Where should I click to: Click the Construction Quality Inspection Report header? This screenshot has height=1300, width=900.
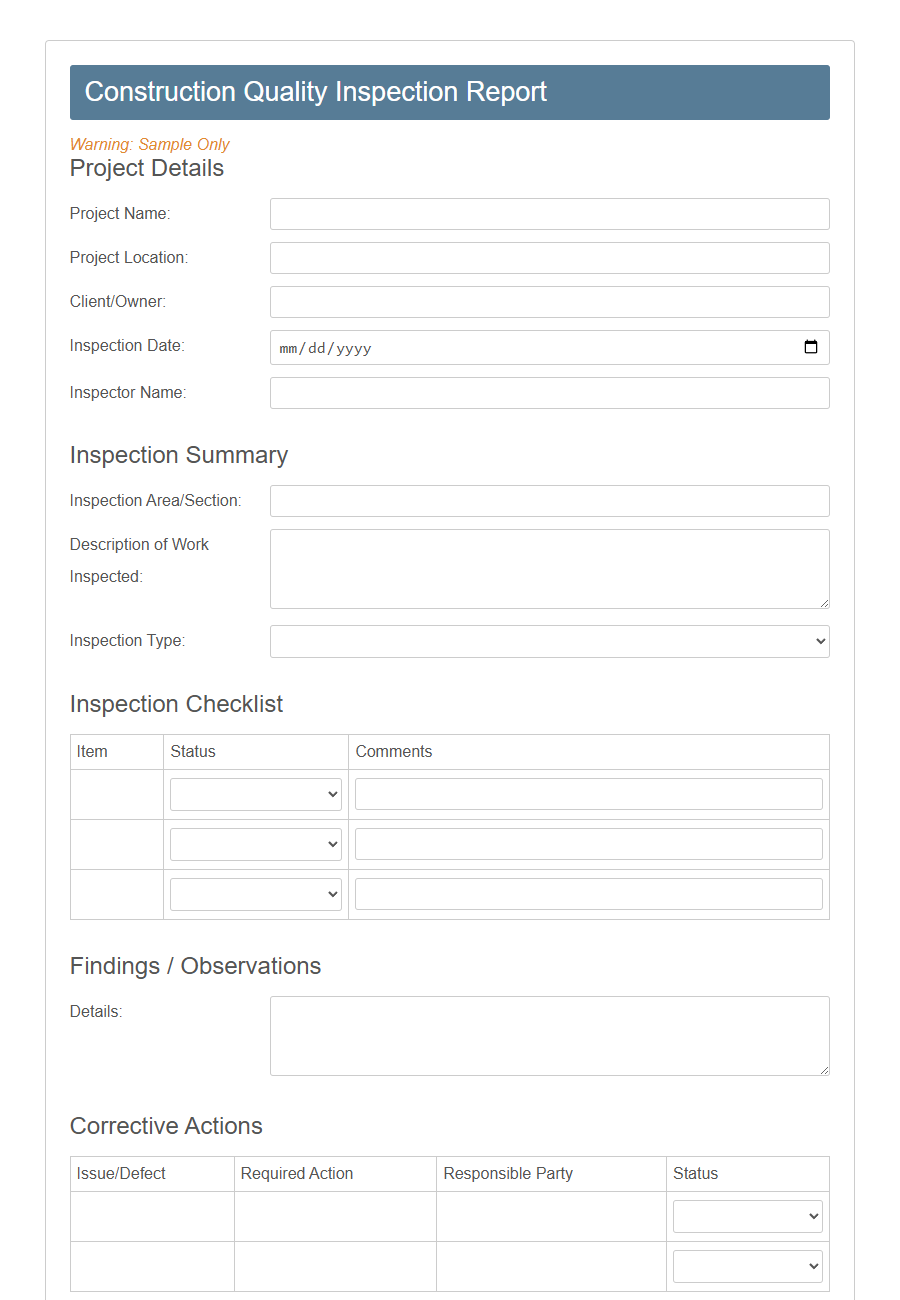[x=316, y=92]
